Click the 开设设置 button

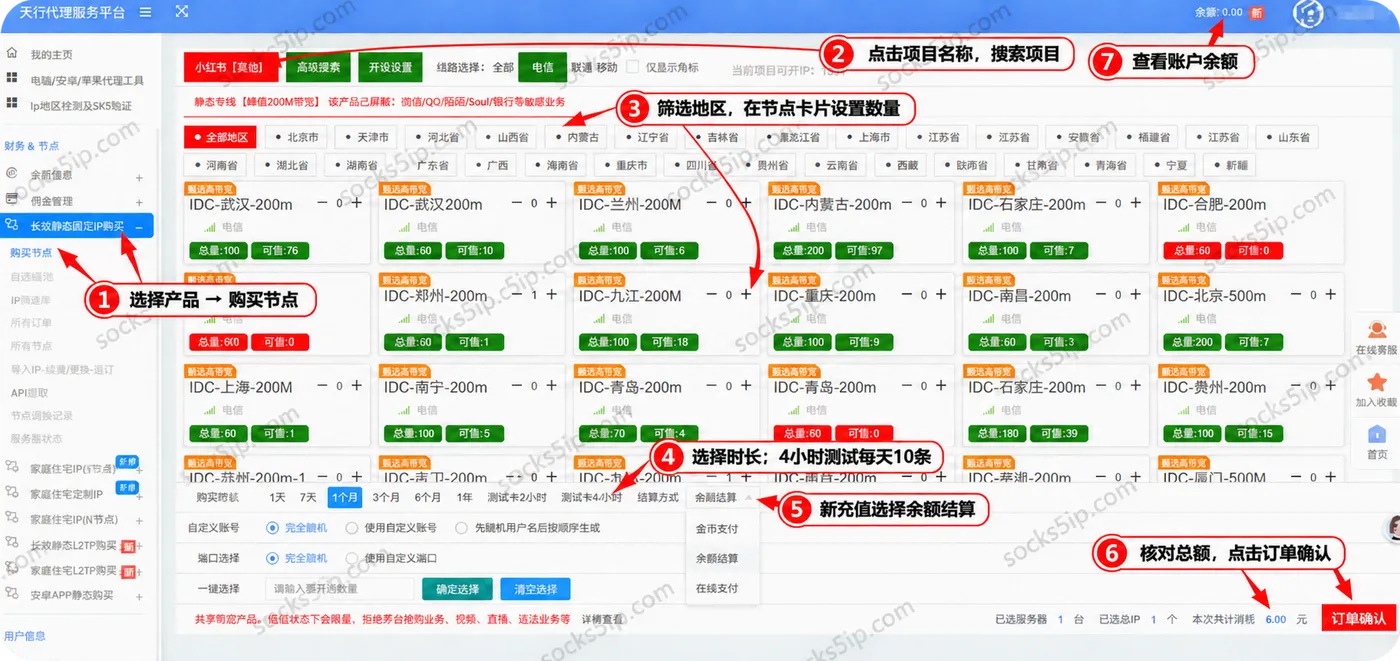(x=390, y=67)
